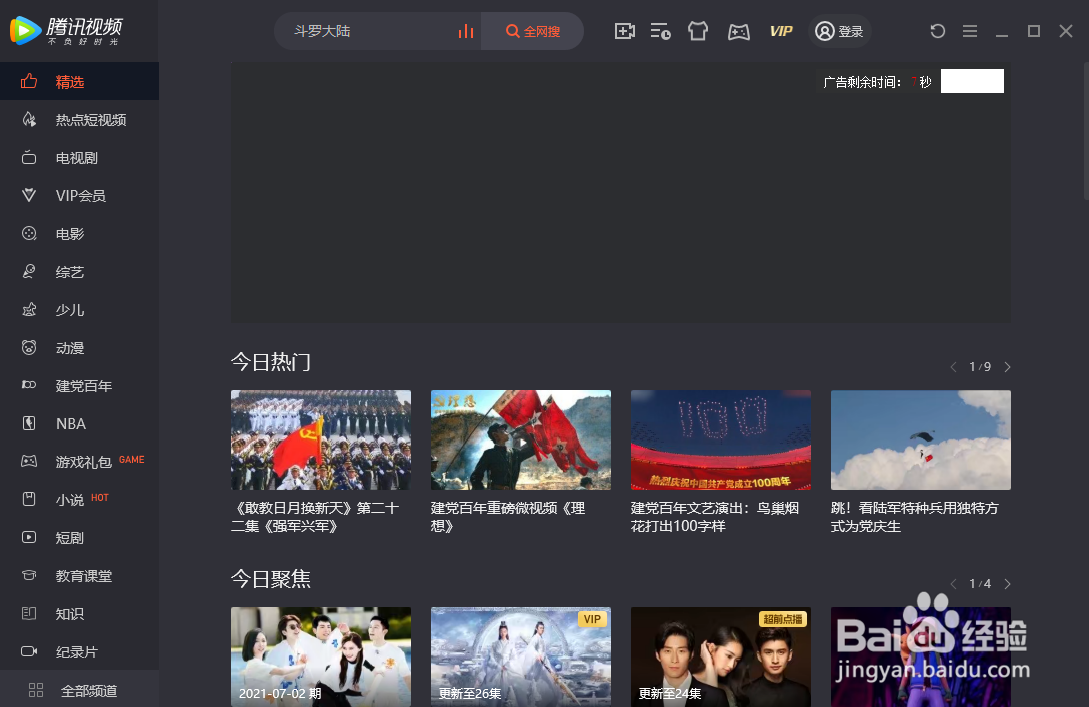Click the 游戏礼包 gamepad icon

pos(29,461)
